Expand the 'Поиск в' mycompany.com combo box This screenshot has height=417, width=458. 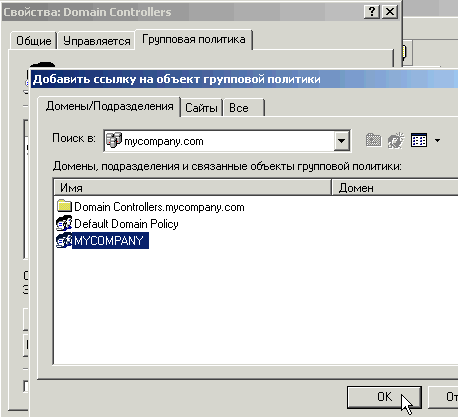pyautogui.click(x=342, y=141)
